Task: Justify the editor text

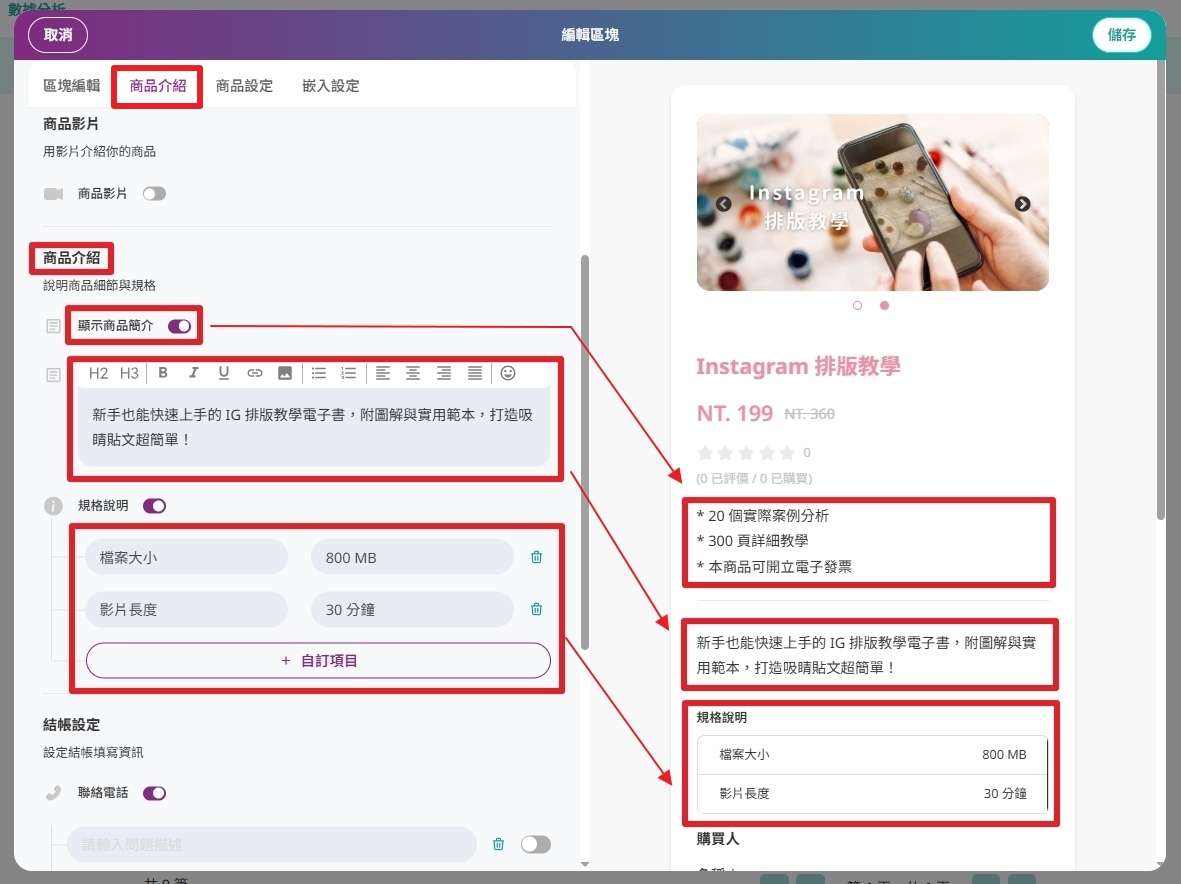Action: [475, 373]
